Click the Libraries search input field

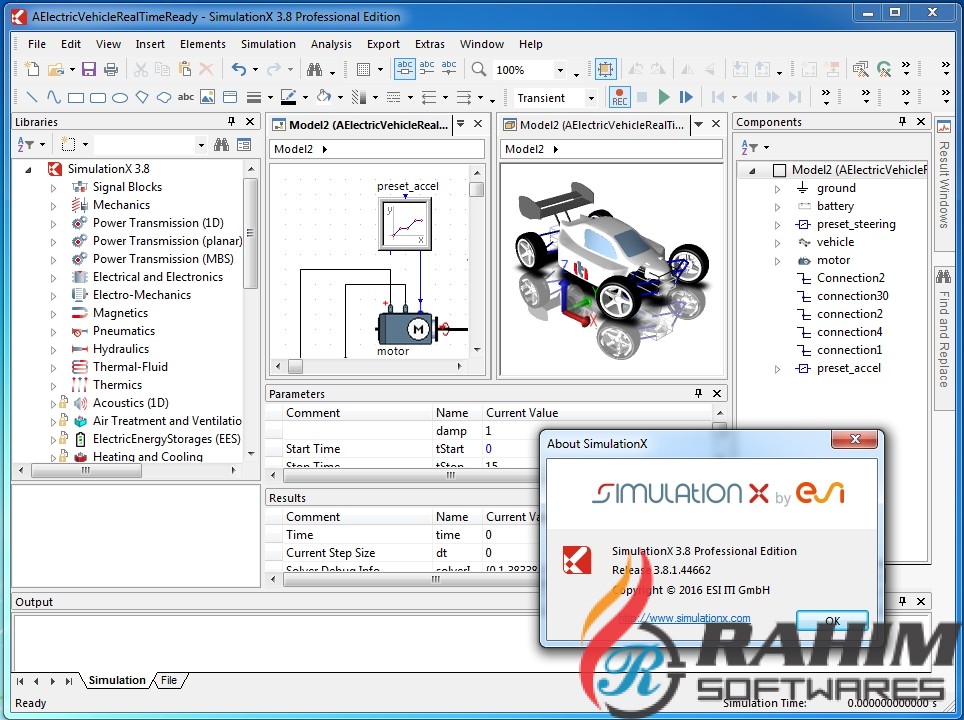pos(145,145)
